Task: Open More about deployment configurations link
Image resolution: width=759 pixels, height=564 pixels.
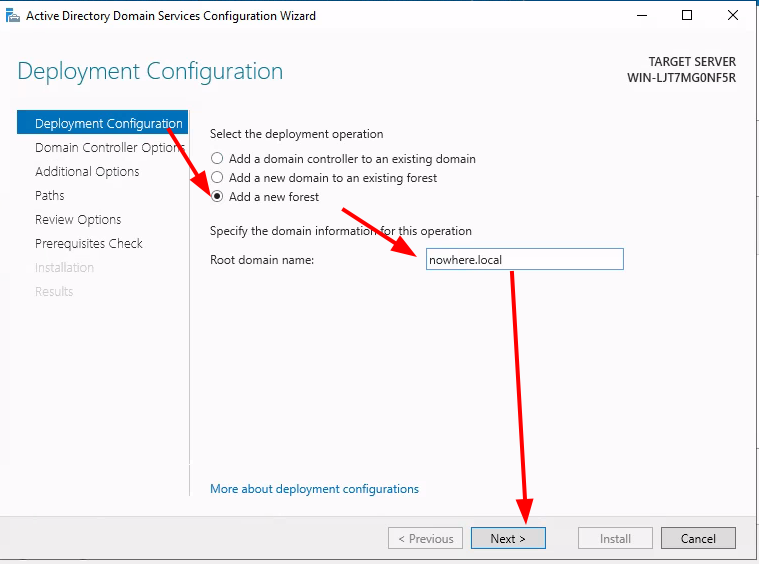Action: [x=314, y=488]
